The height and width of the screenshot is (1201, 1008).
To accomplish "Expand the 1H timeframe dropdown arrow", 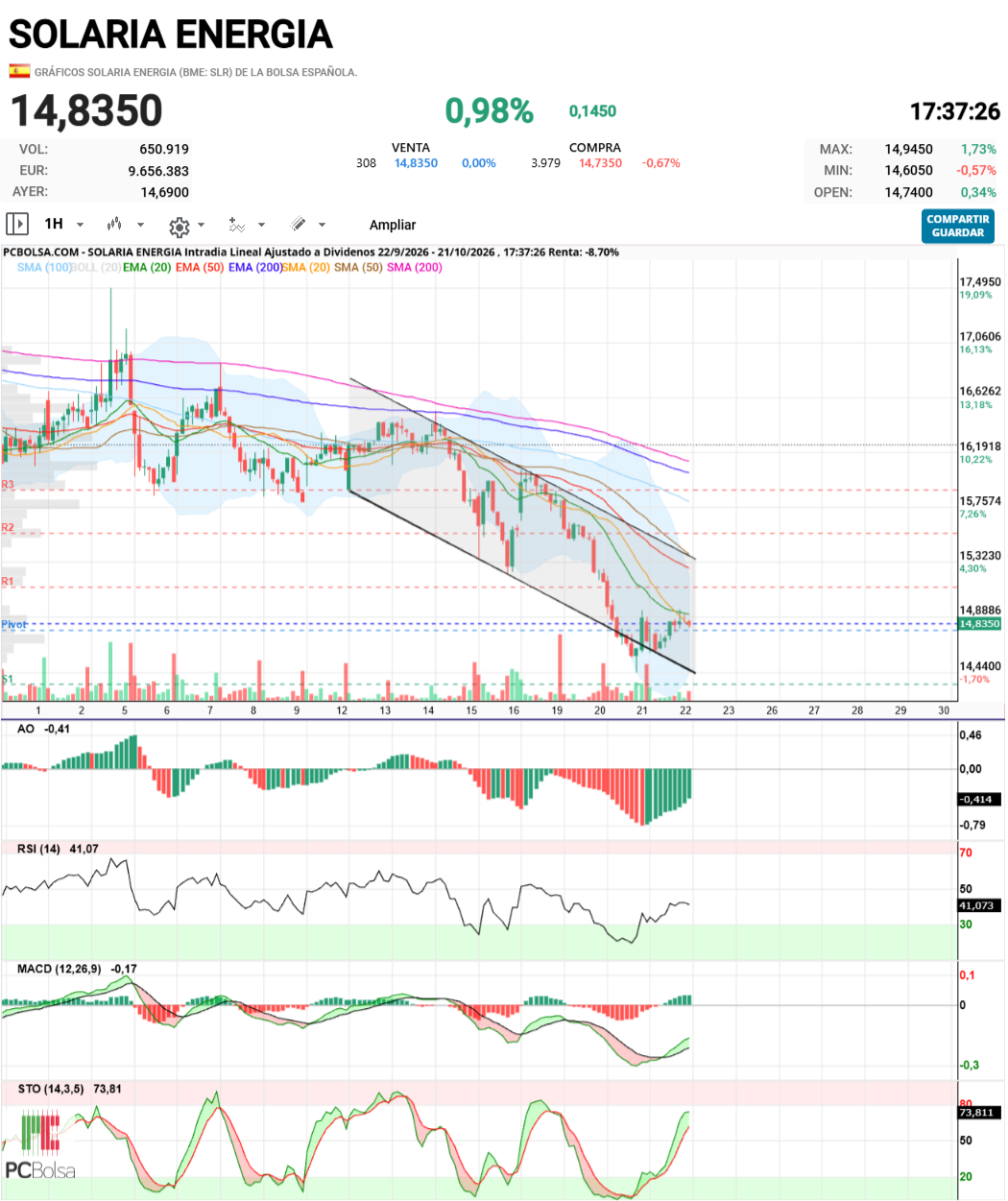I will coord(80,225).
